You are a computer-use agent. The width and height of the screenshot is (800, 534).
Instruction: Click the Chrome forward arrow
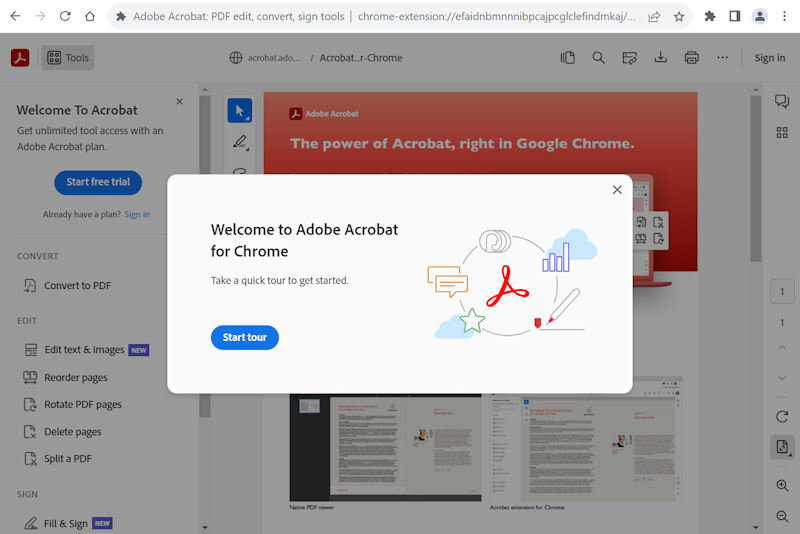[x=40, y=16]
